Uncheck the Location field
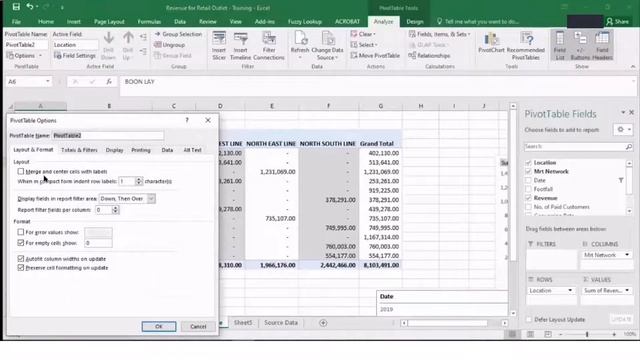The image size is (640, 360). (x=529, y=162)
